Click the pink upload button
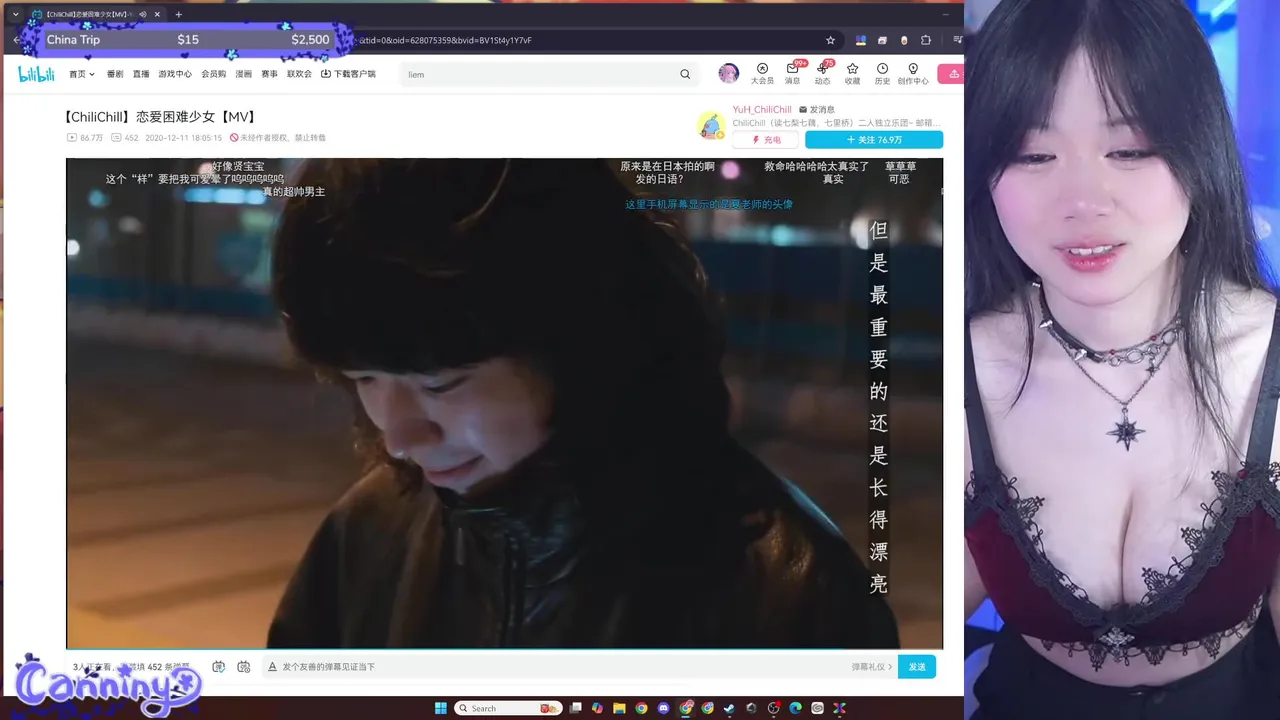Image resolution: width=1280 pixels, height=720 pixels. [951, 74]
